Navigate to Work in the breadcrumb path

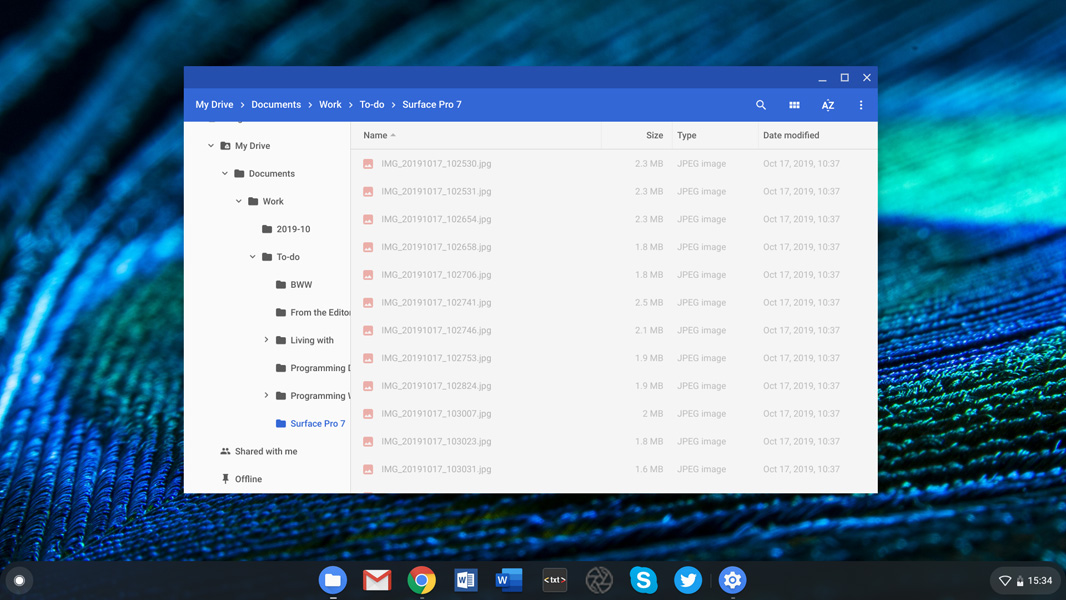[330, 105]
